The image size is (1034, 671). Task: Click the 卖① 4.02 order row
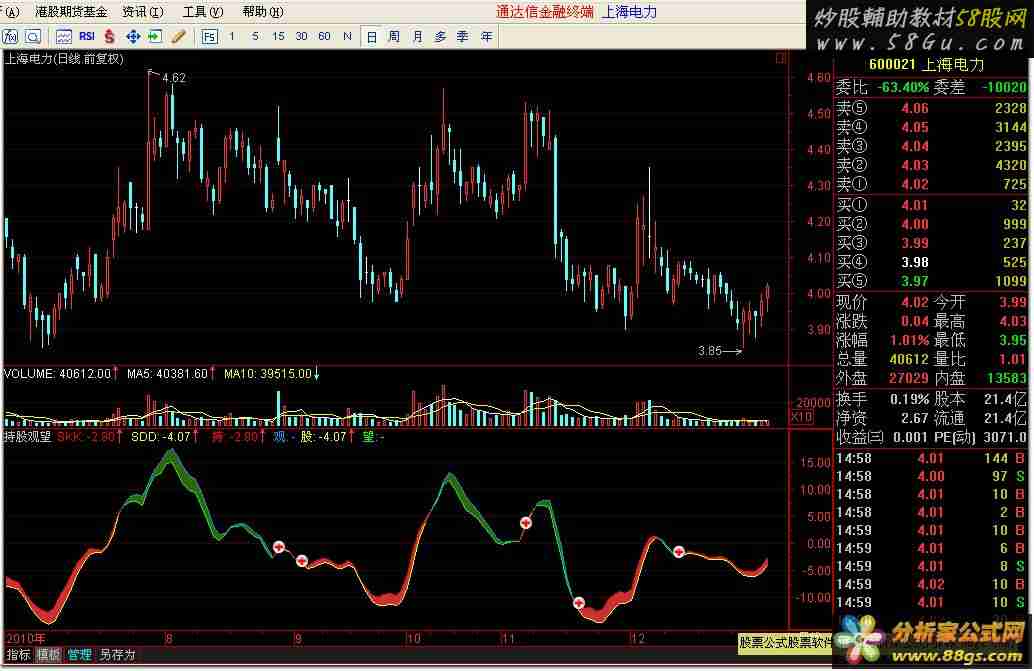pos(931,184)
